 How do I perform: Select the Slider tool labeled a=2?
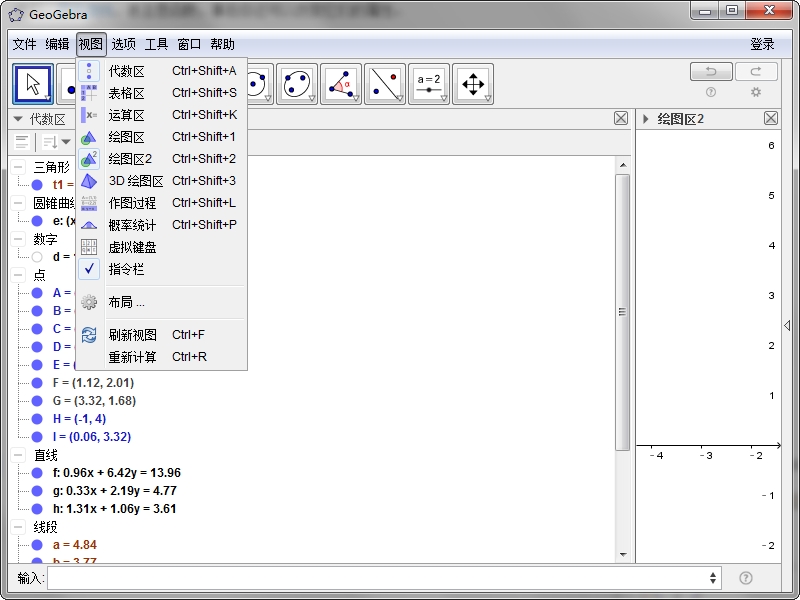428,84
